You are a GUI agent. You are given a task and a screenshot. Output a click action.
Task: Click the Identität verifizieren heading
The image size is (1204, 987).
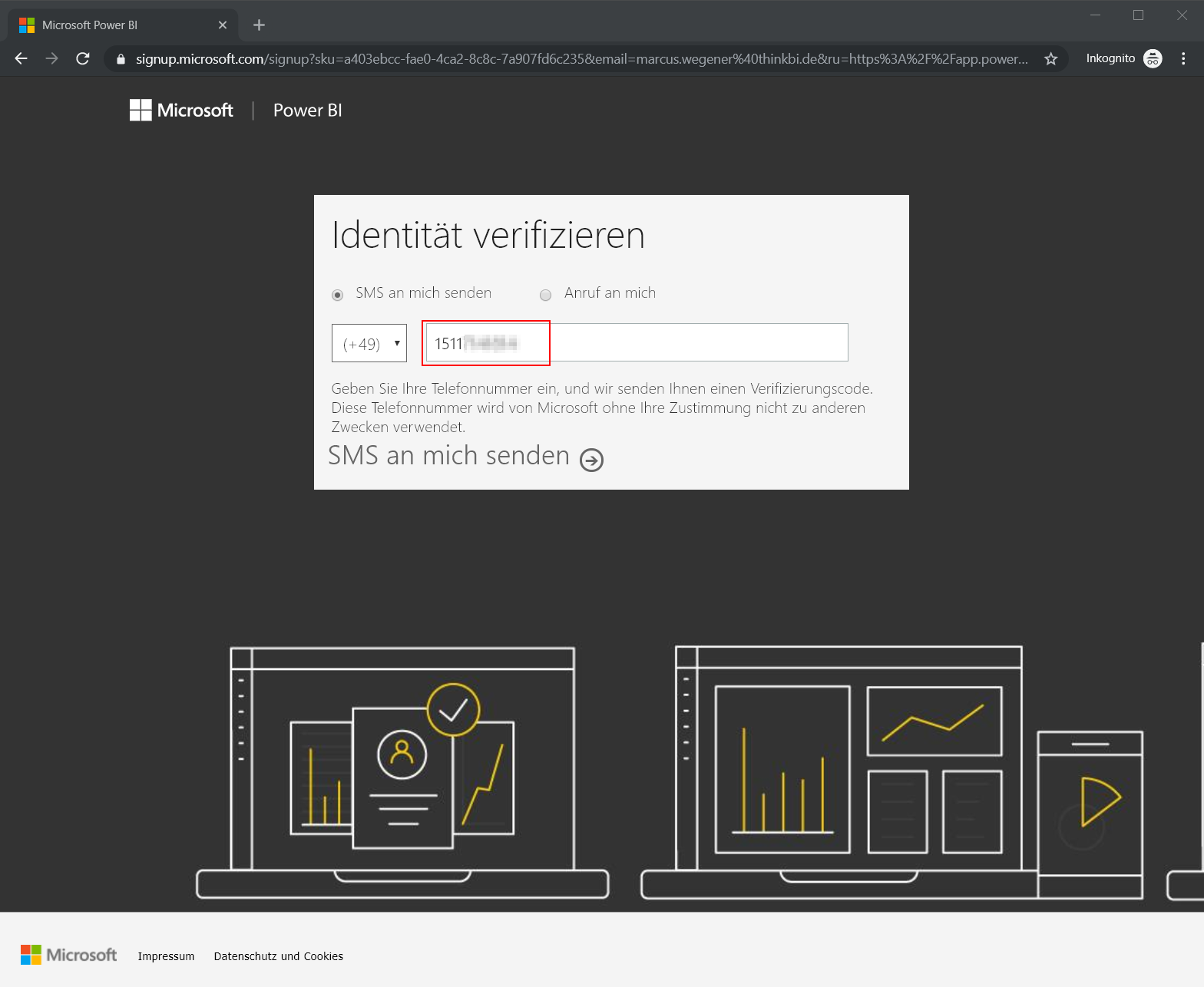click(488, 235)
